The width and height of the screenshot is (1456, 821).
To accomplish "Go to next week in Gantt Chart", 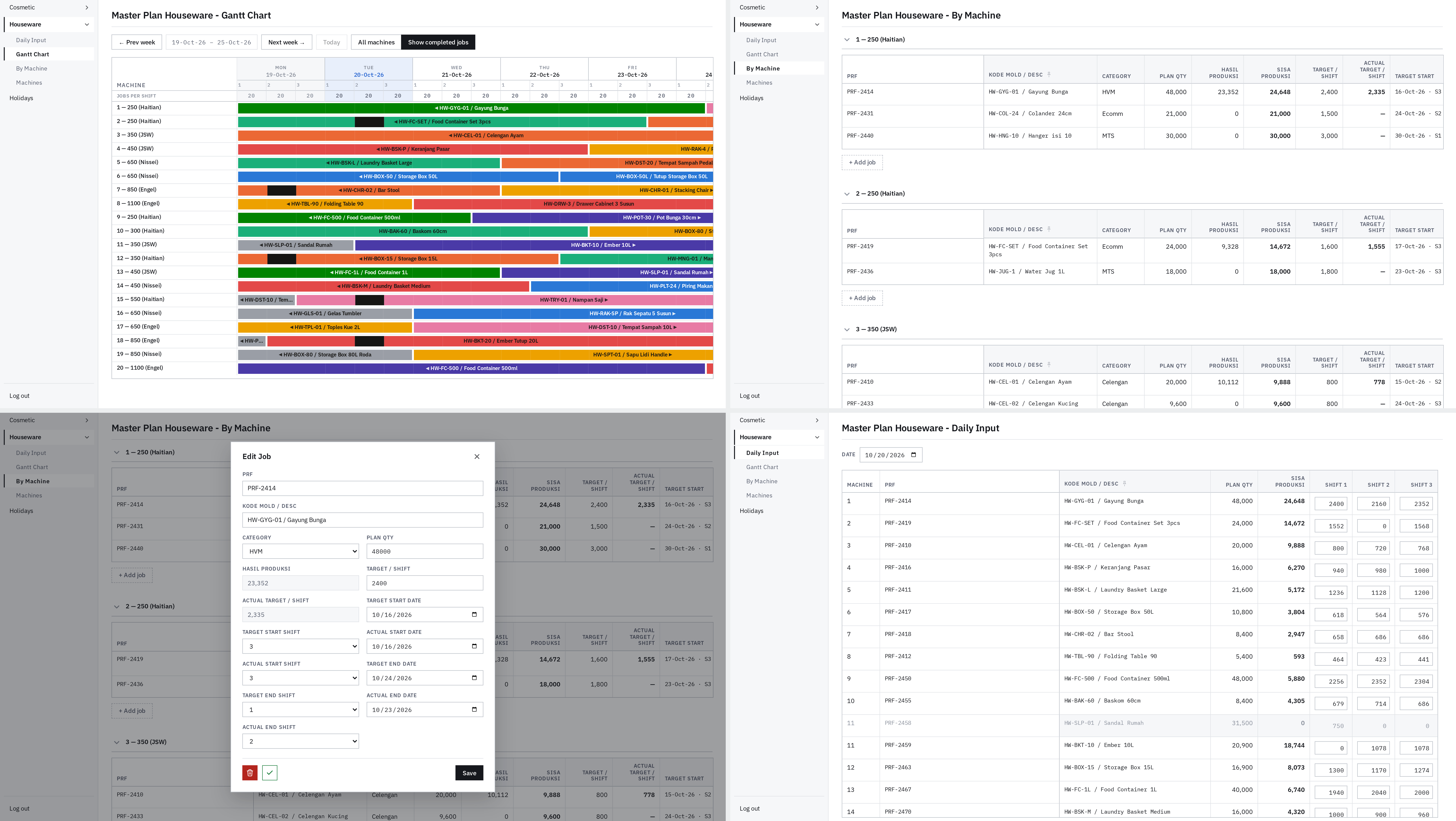I will [x=287, y=42].
